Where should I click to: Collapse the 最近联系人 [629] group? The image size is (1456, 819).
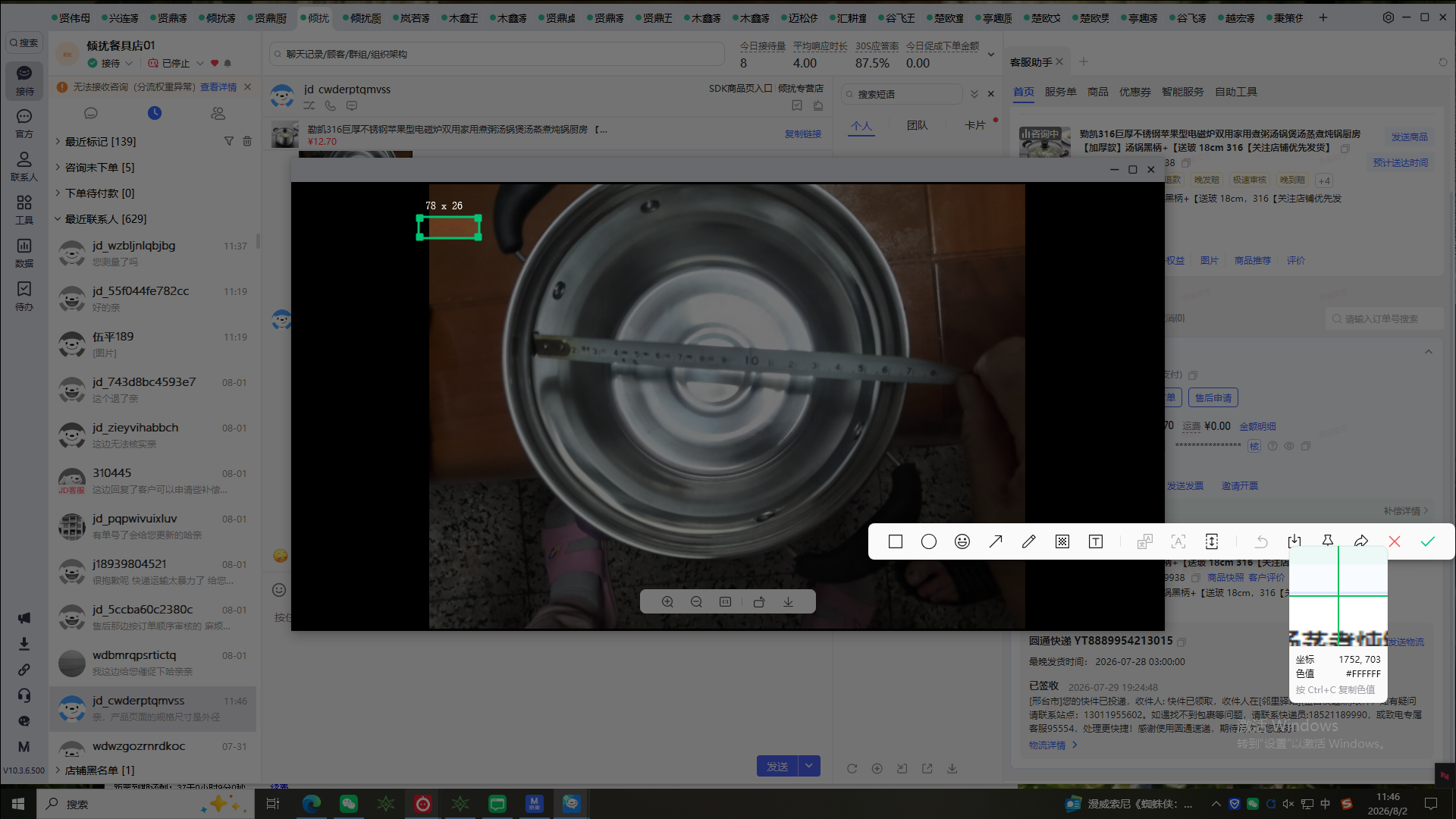pyautogui.click(x=58, y=218)
